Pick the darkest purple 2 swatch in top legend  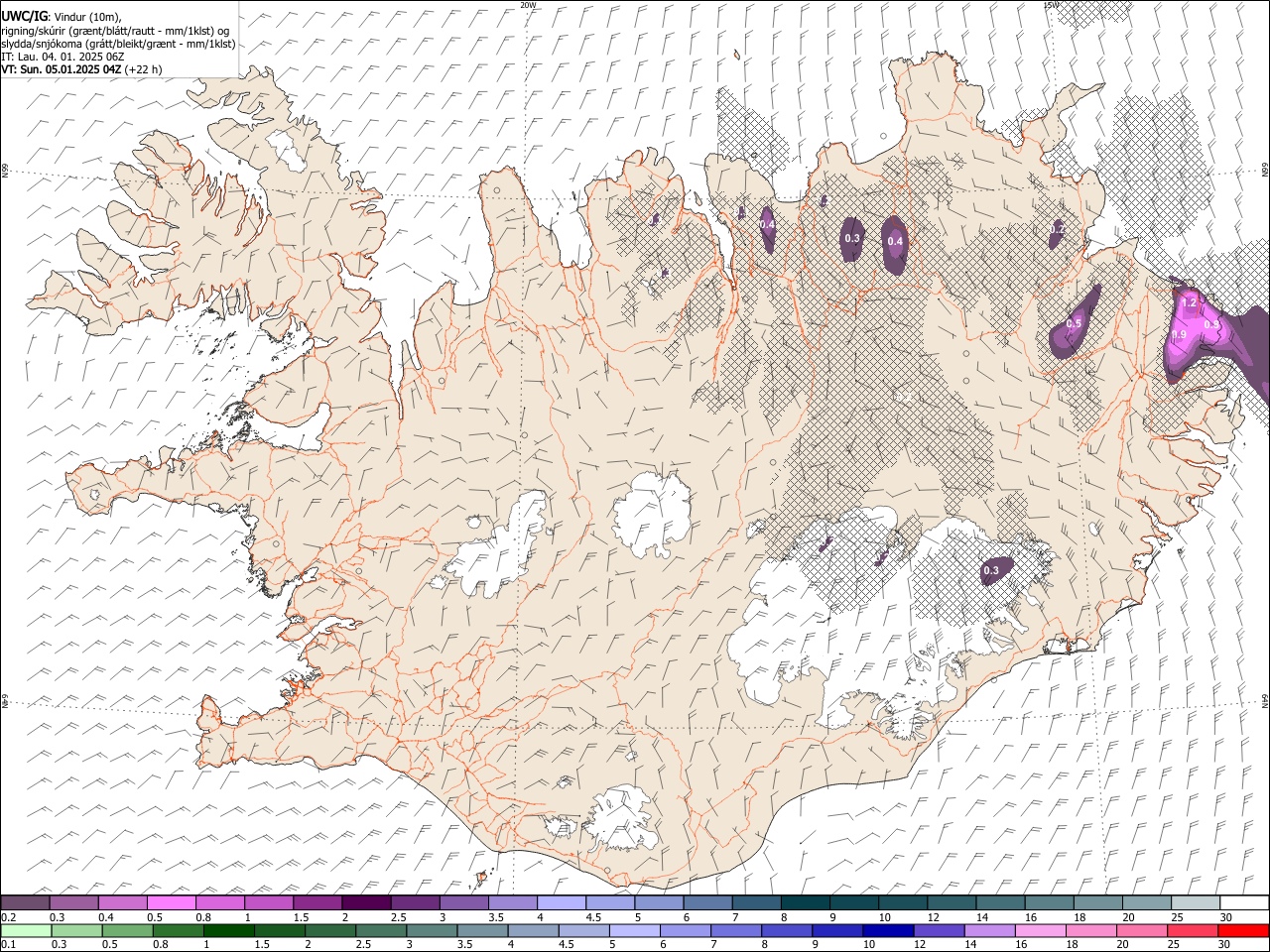[366, 903]
